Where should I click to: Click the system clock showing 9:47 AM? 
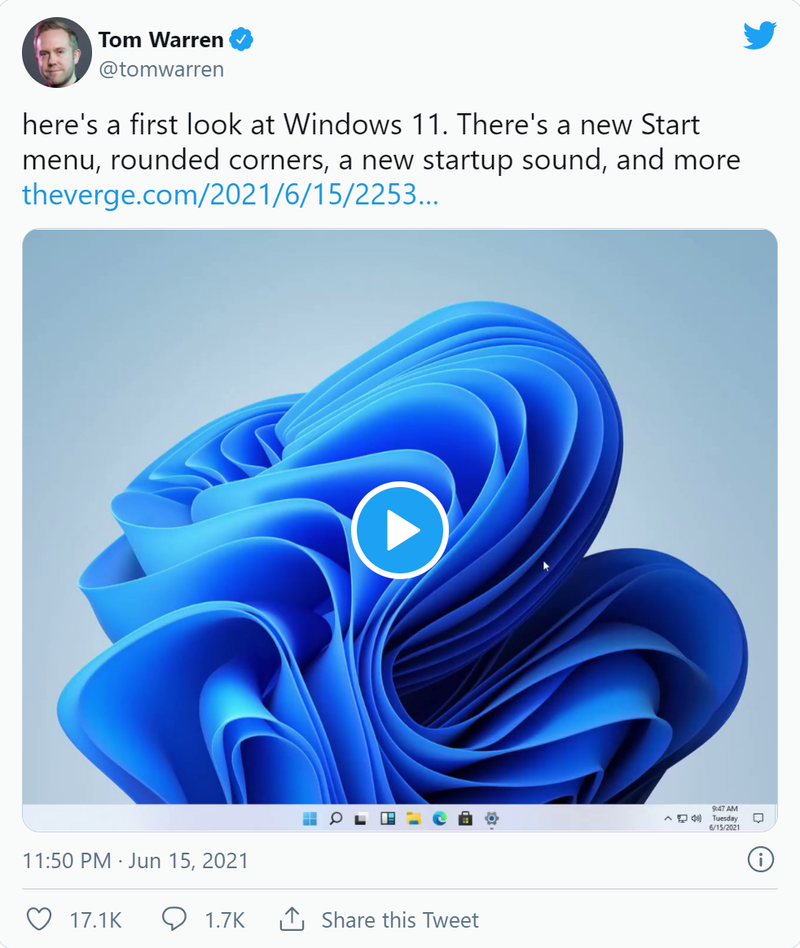coord(725,818)
